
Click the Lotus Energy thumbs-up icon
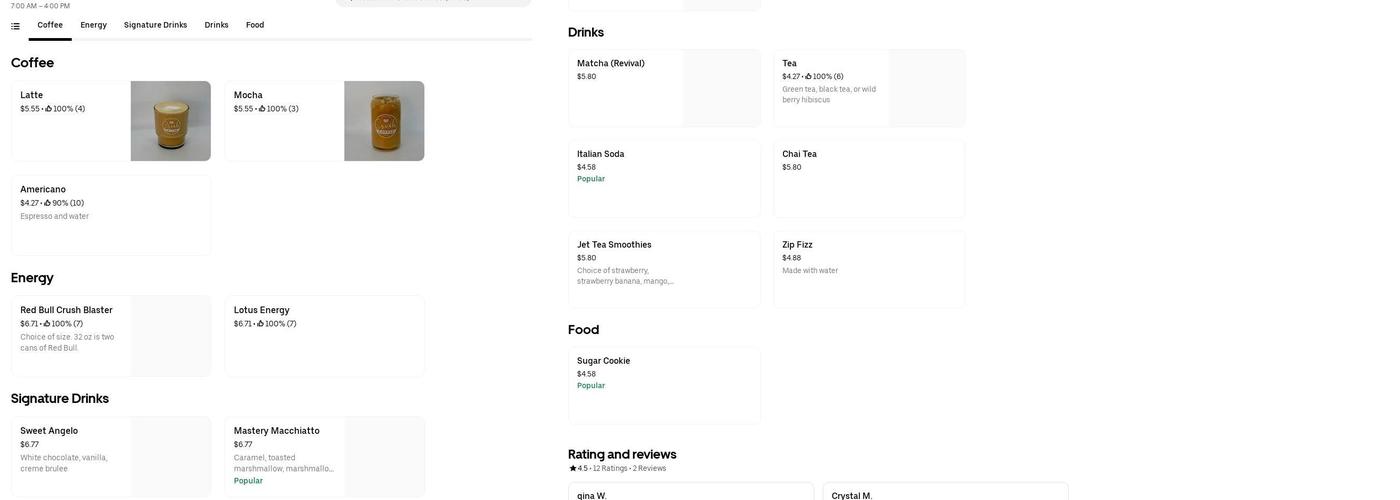[x=261, y=324]
